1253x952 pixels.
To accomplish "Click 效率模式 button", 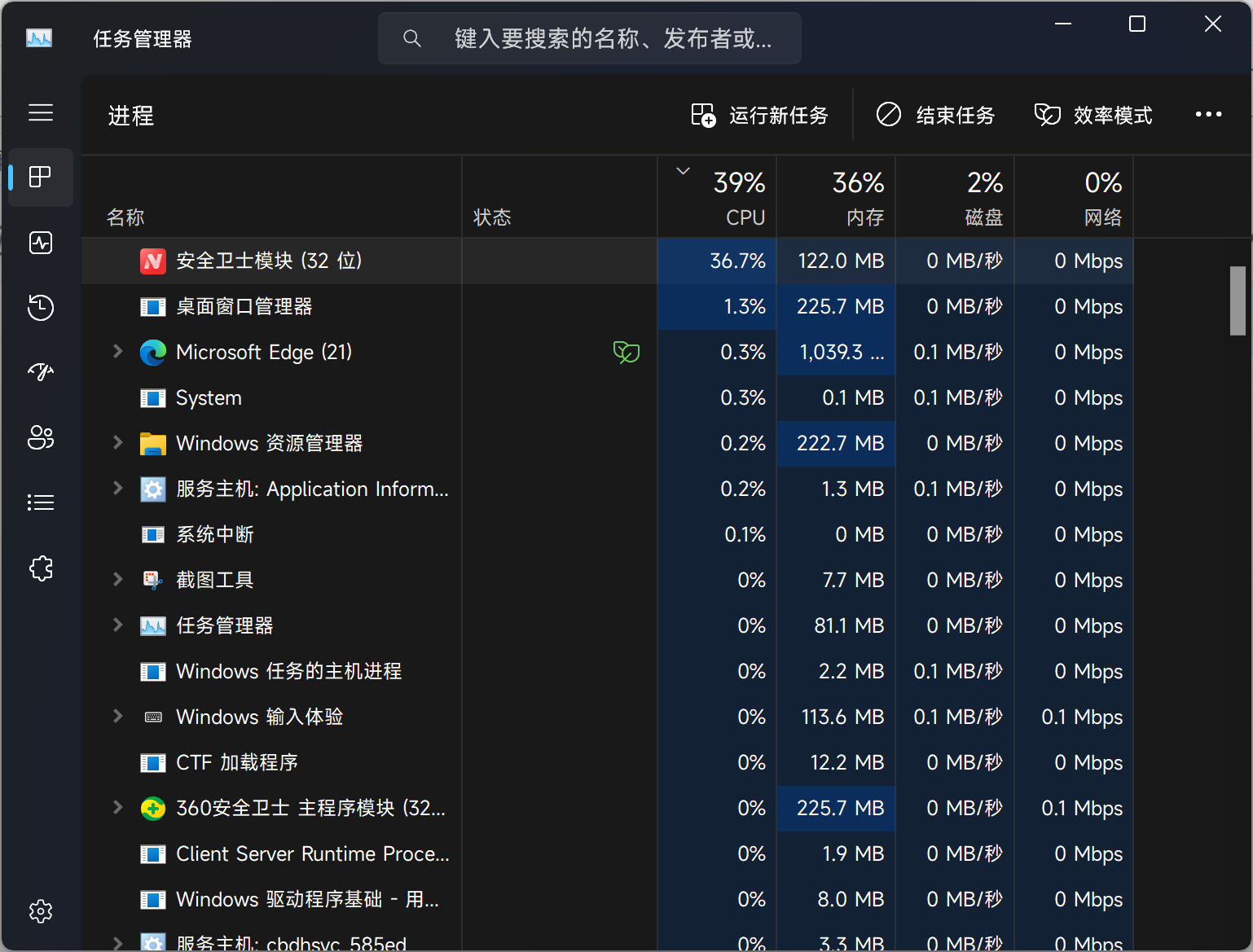I will click(1093, 115).
